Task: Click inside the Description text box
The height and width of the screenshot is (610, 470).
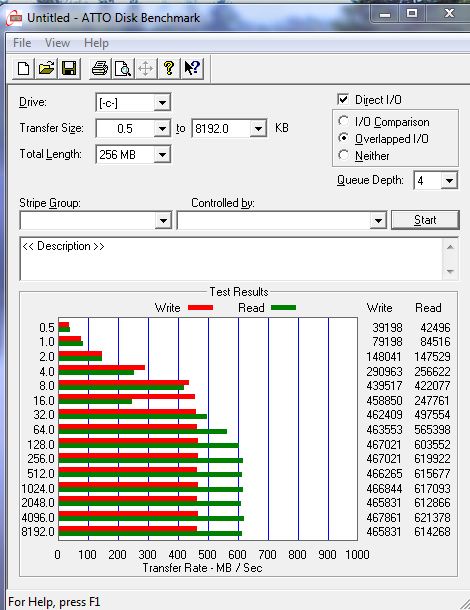Action: (x=231, y=259)
